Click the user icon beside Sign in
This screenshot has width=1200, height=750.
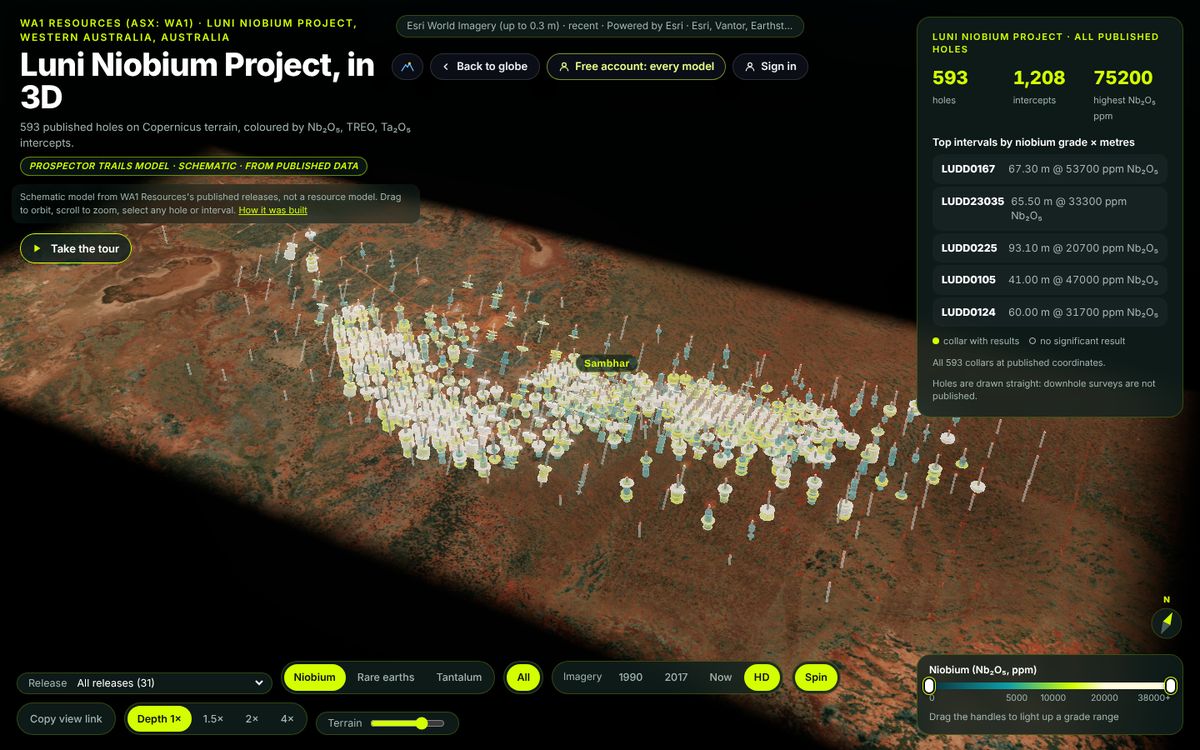pos(749,67)
